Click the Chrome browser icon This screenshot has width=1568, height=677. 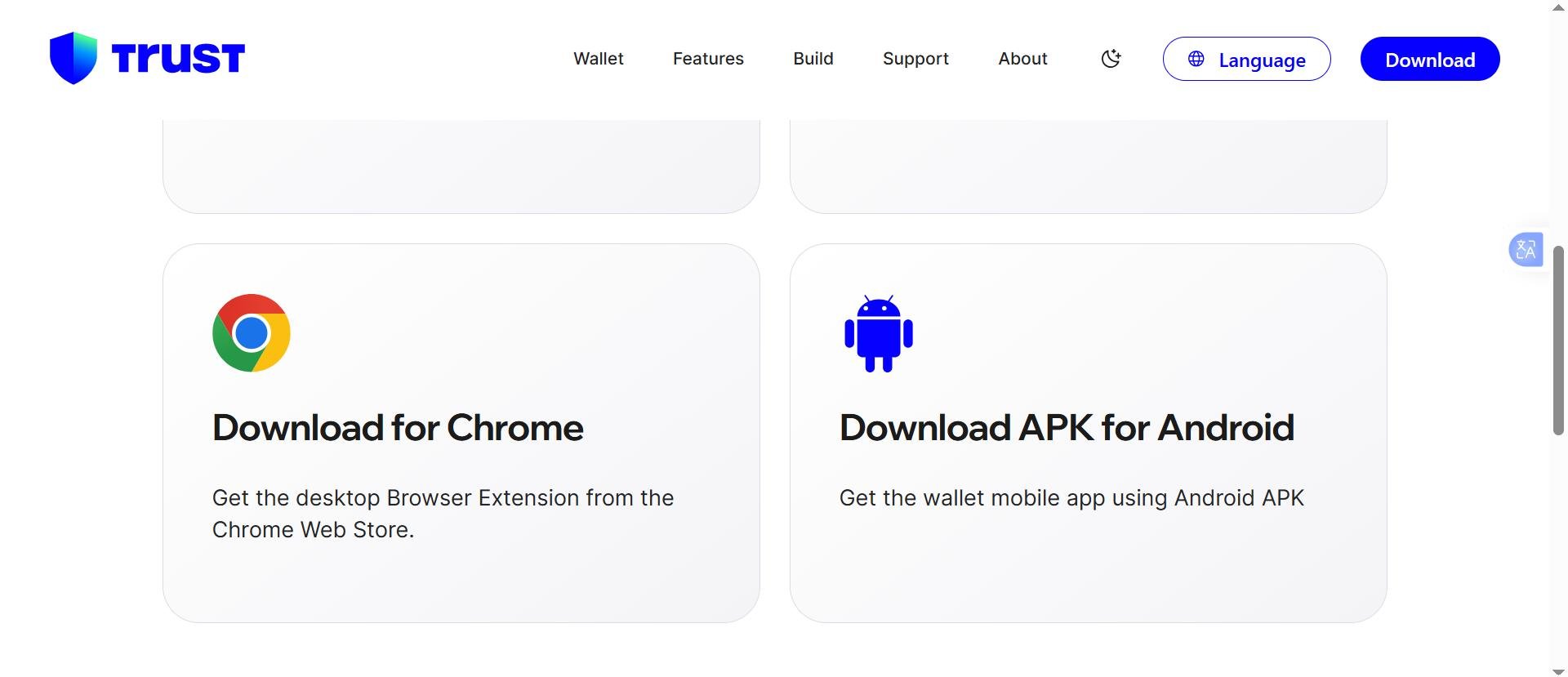click(x=252, y=333)
